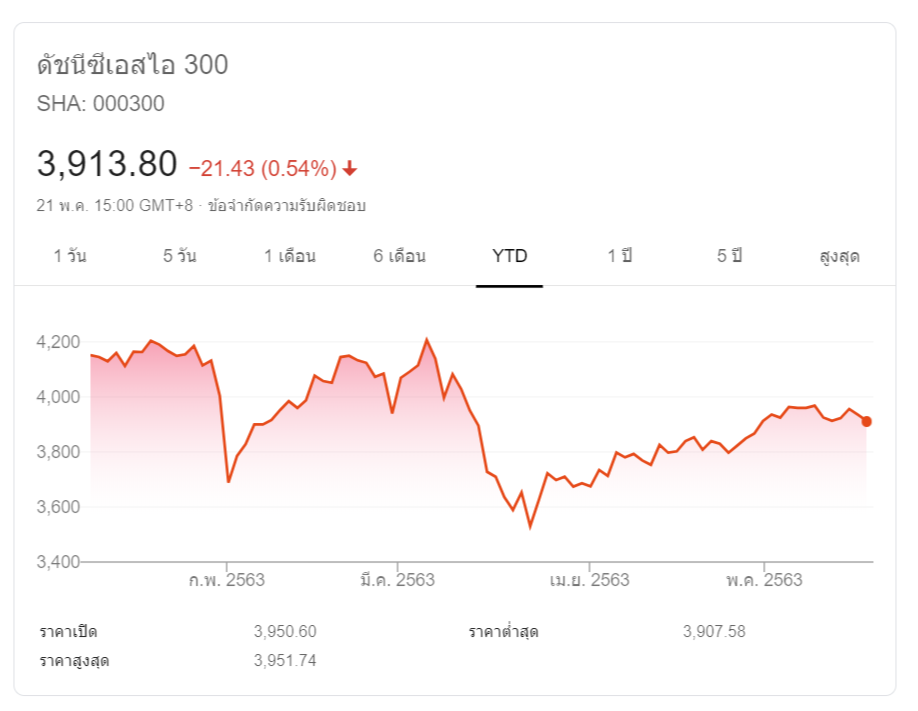
Task: Show the สูงสุด maximum range
Action: point(839,256)
